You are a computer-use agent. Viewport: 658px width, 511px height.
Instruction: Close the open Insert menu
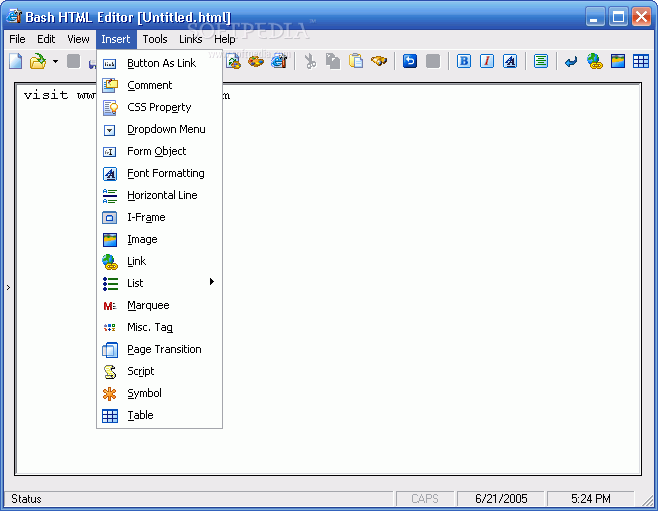pos(116,39)
